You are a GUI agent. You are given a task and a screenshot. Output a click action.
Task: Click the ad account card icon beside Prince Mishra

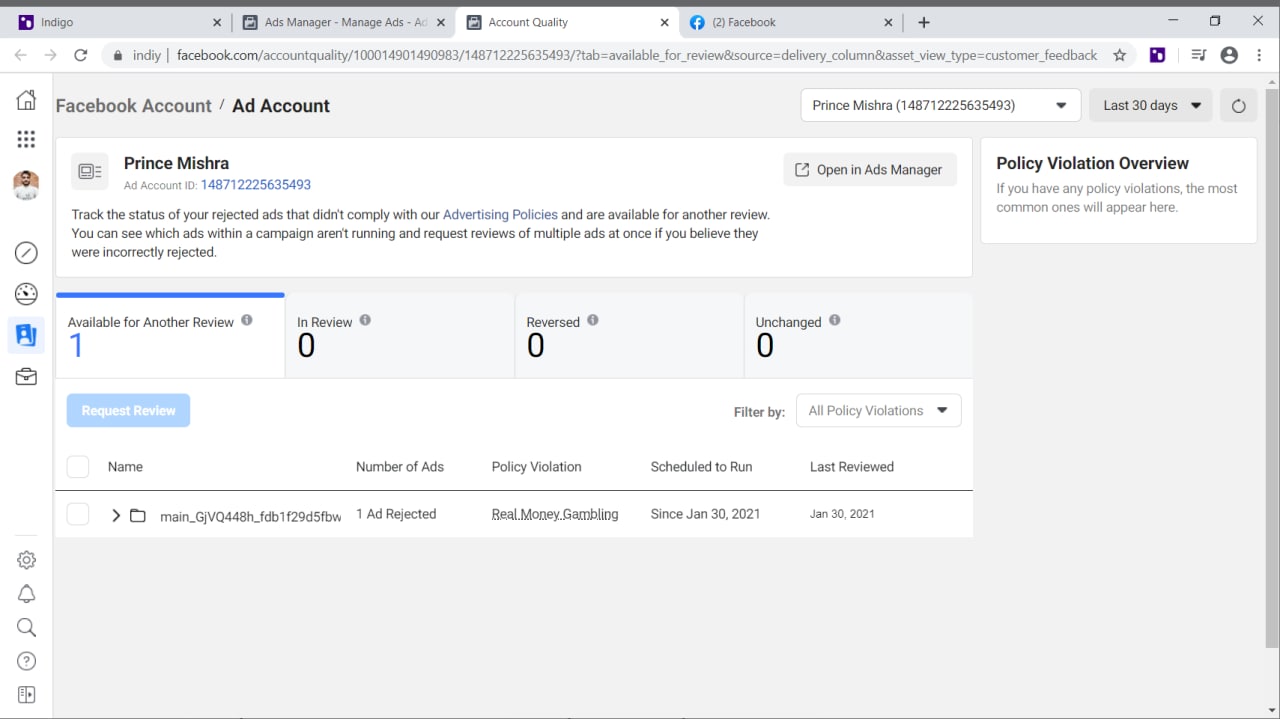pyautogui.click(x=90, y=172)
